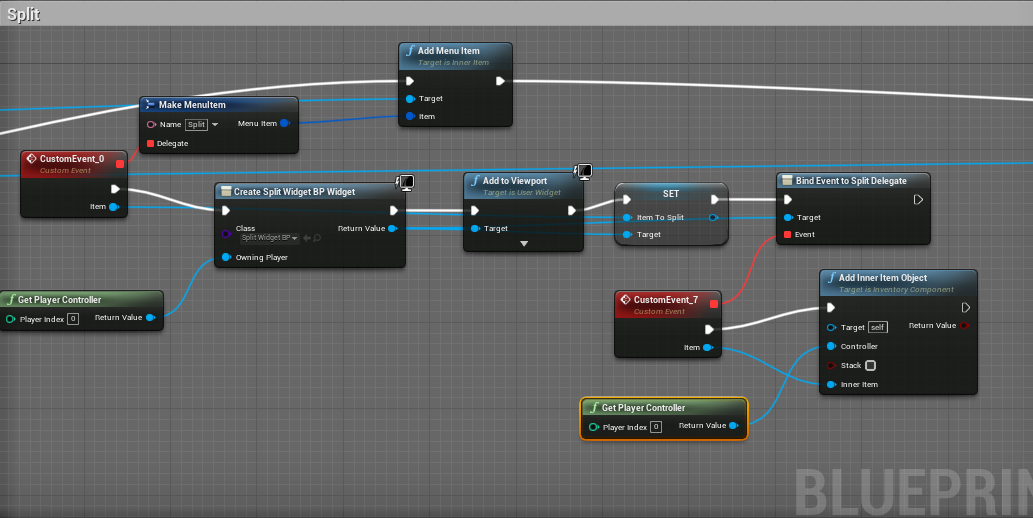1033x518 pixels.
Task: Click CustomEvent_7 execution output pin
Action: pyautogui.click(x=710, y=330)
